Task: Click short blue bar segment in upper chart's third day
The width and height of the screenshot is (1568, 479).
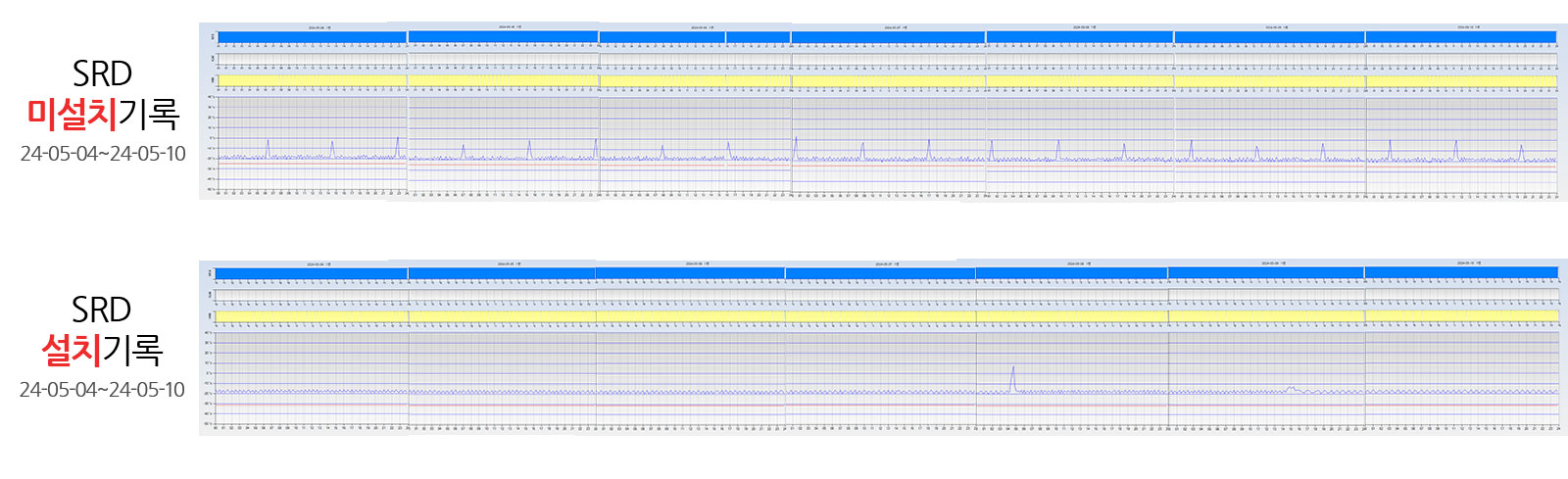Action: tap(758, 38)
